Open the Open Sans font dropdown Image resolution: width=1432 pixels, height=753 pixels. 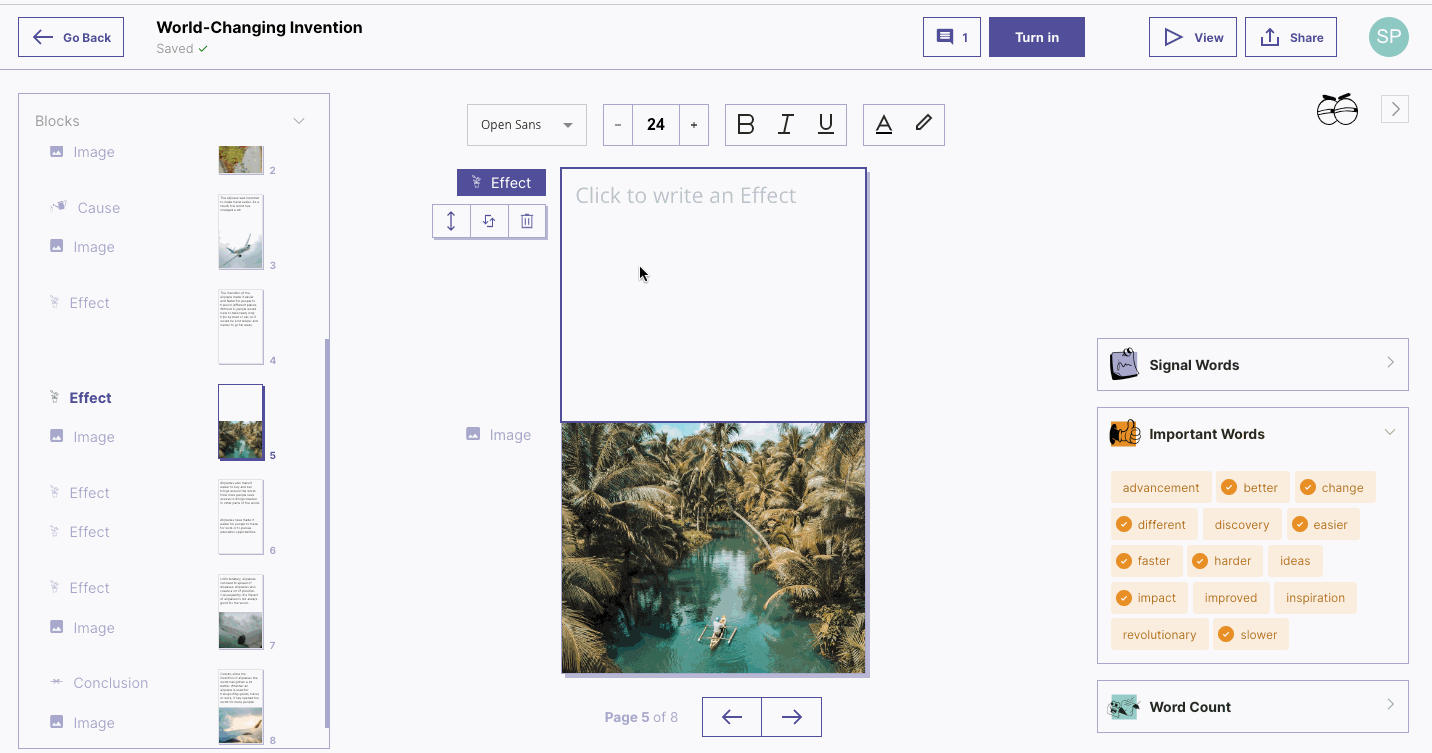tap(526, 125)
